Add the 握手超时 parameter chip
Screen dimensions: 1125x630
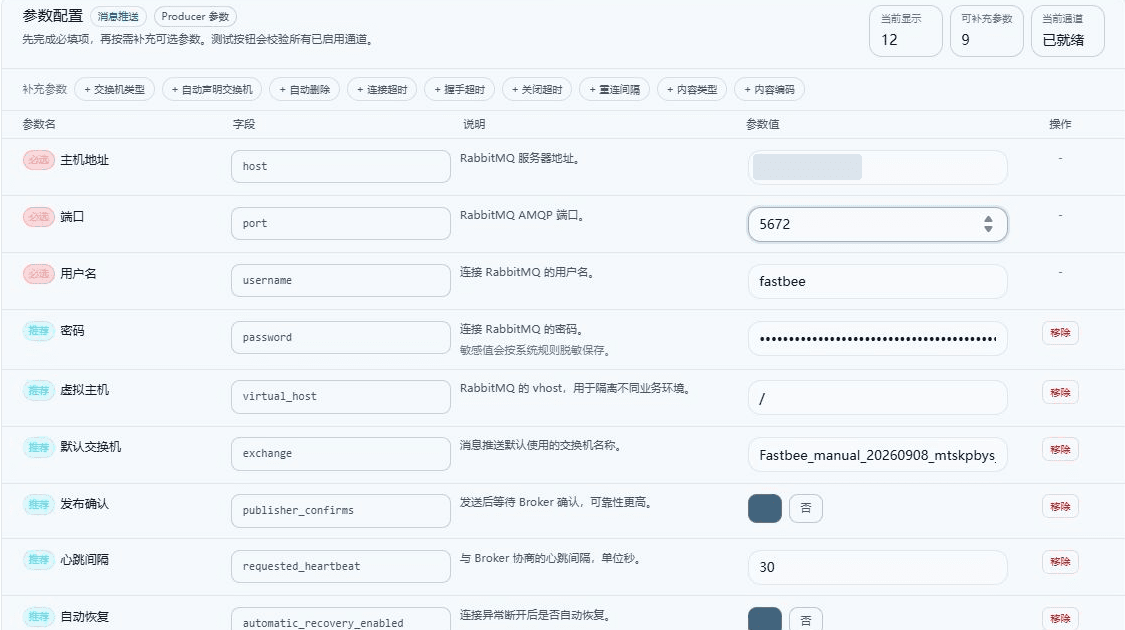[x=459, y=90]
